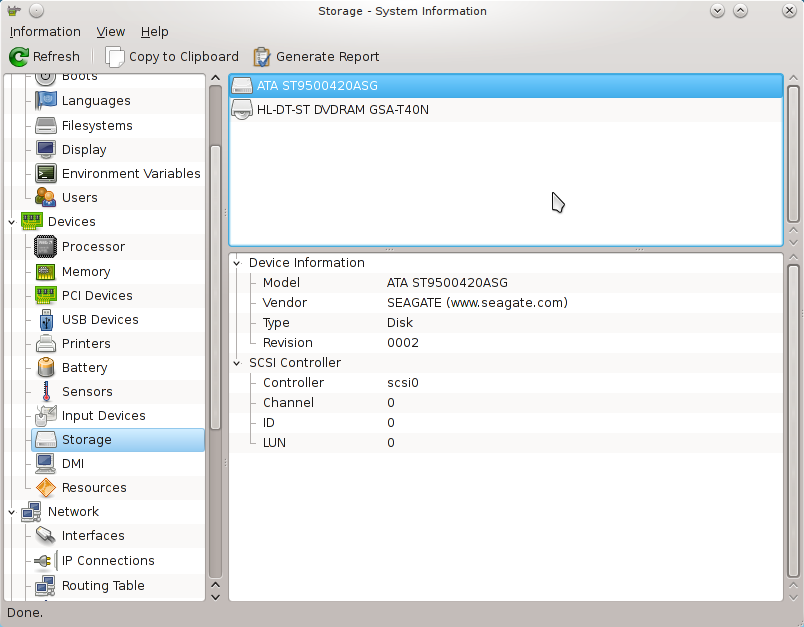Click the Processor chip icon
The image size is (804, 627).
(46, 247)
